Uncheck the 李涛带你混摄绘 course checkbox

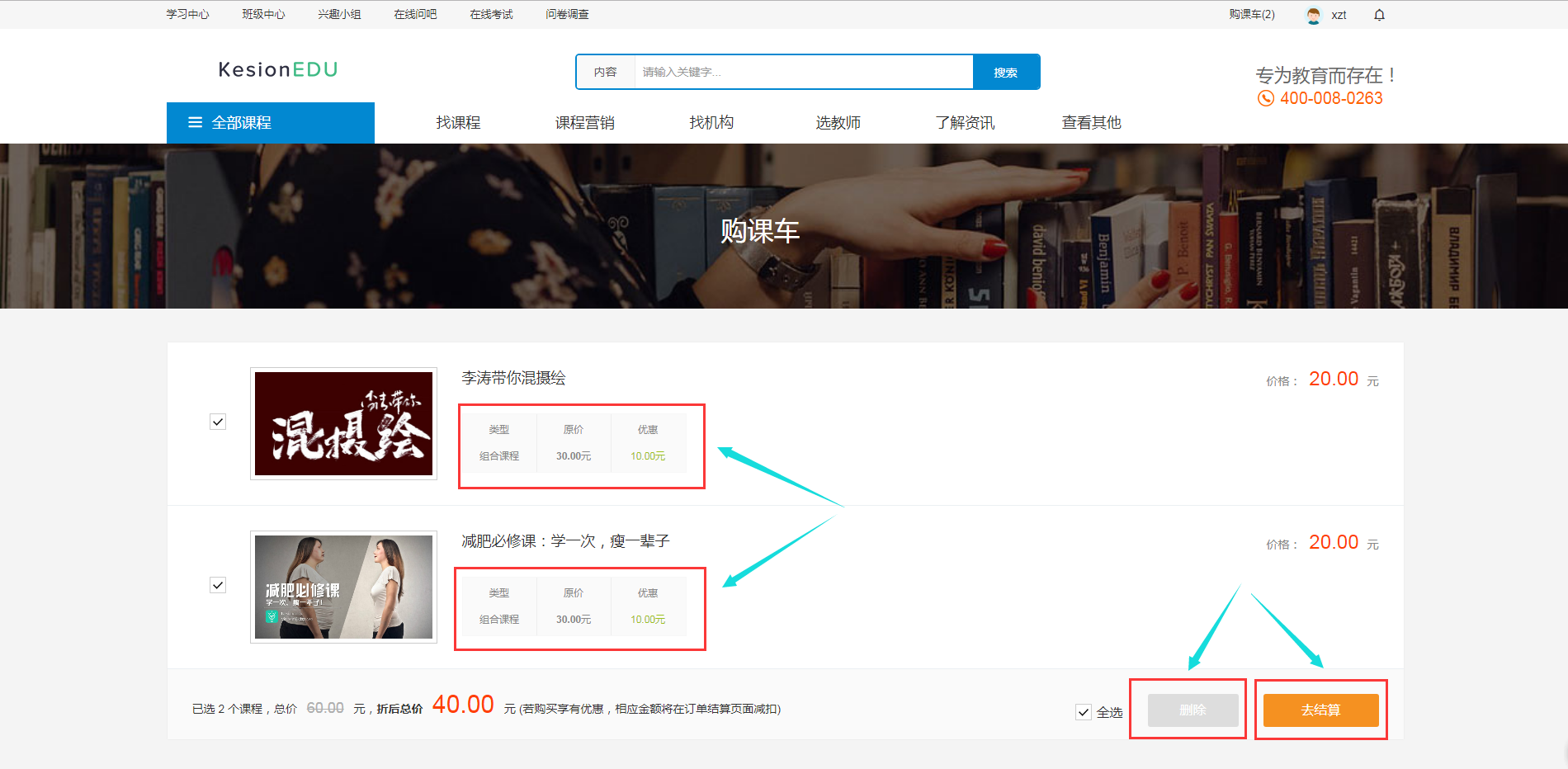[218, 422]
